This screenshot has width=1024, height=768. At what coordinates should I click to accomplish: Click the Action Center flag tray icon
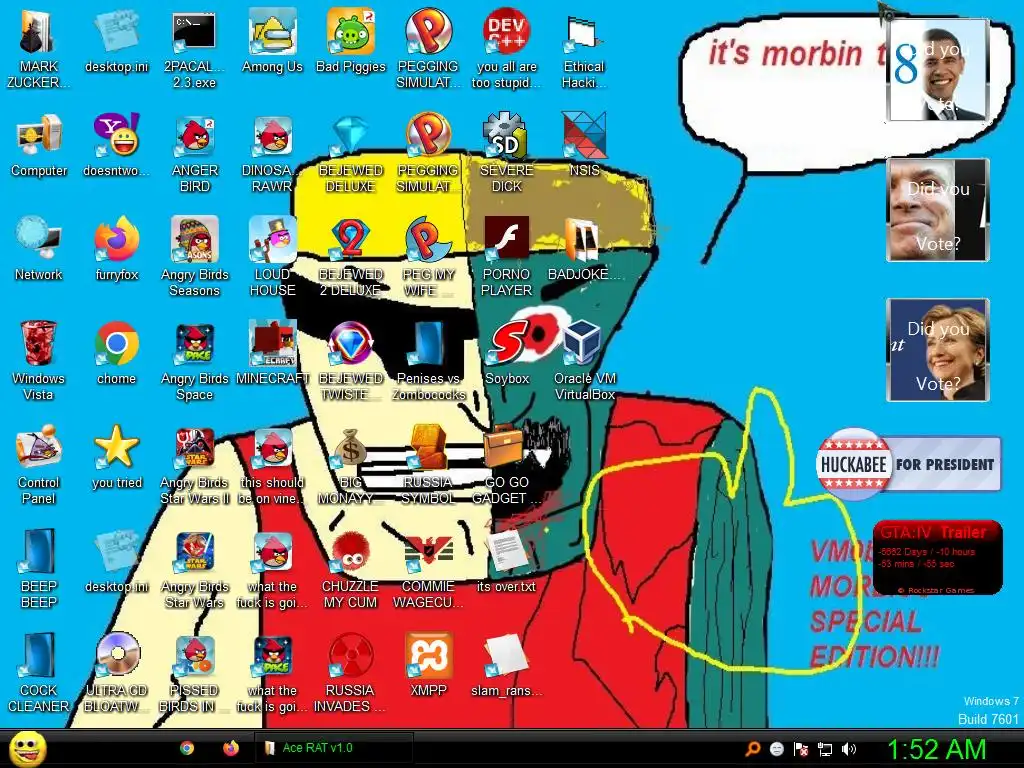coord(801,749)
